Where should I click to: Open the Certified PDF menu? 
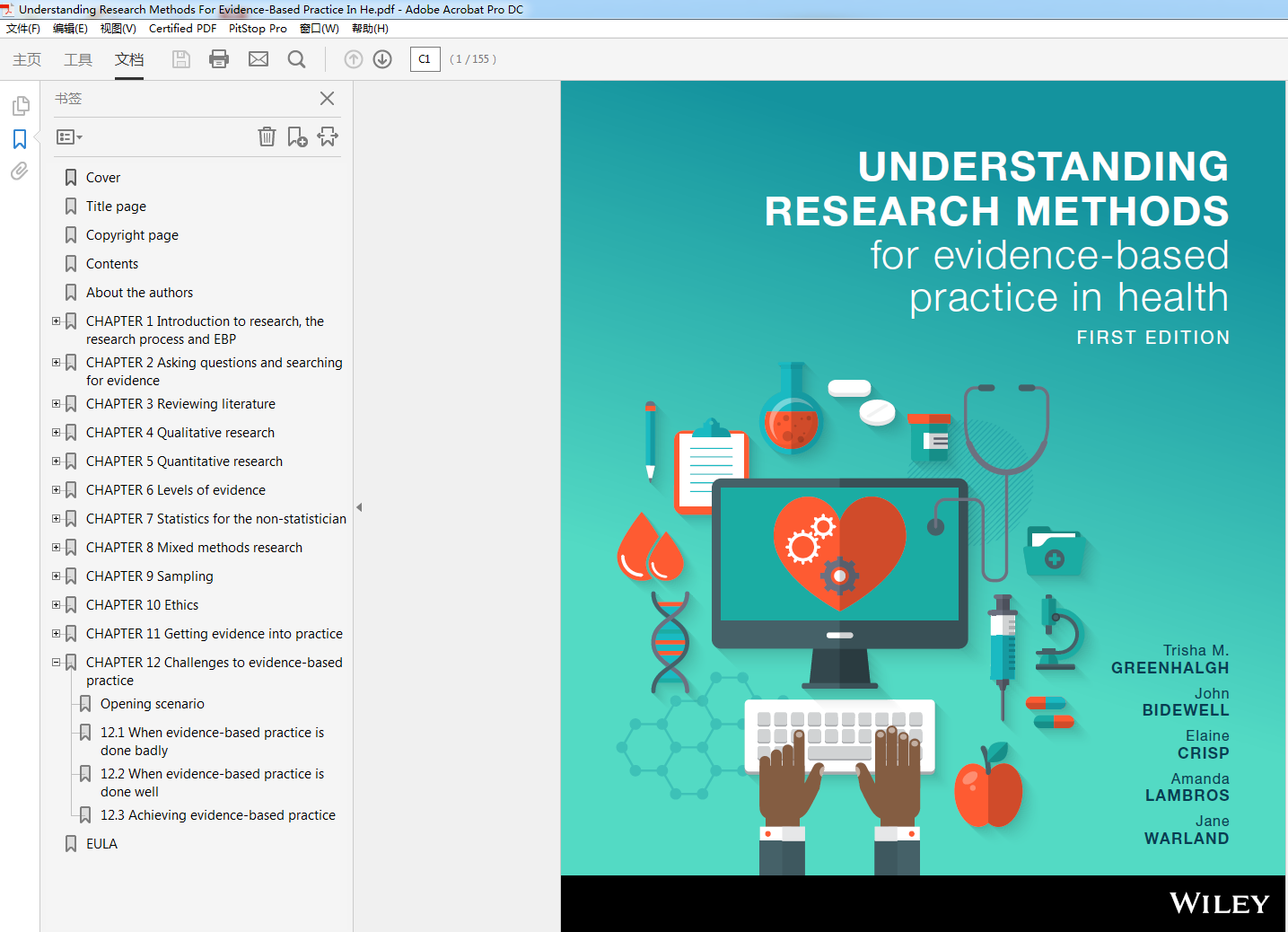(182, 29)
